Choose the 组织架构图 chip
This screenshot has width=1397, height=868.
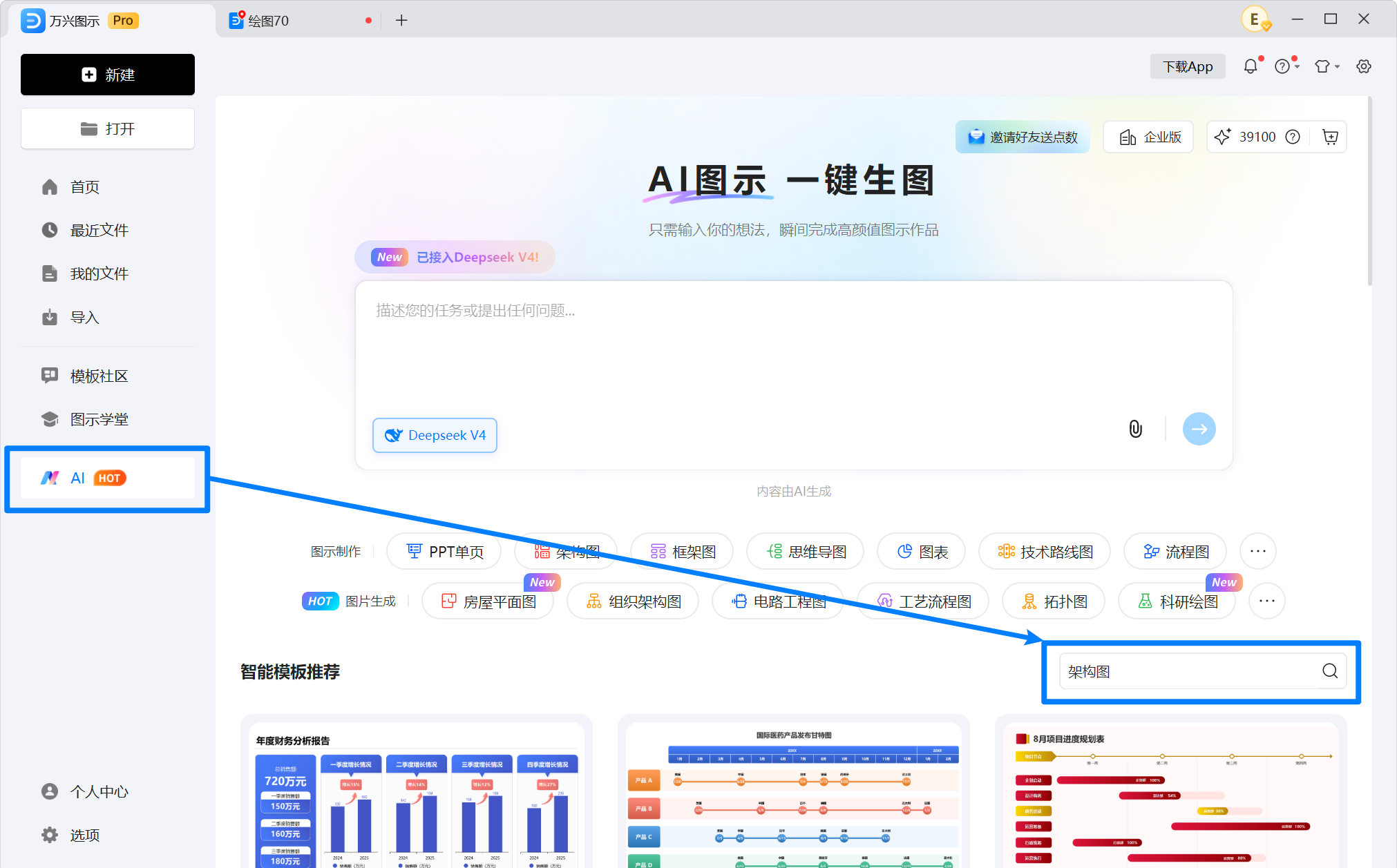(x=633, y=601)
